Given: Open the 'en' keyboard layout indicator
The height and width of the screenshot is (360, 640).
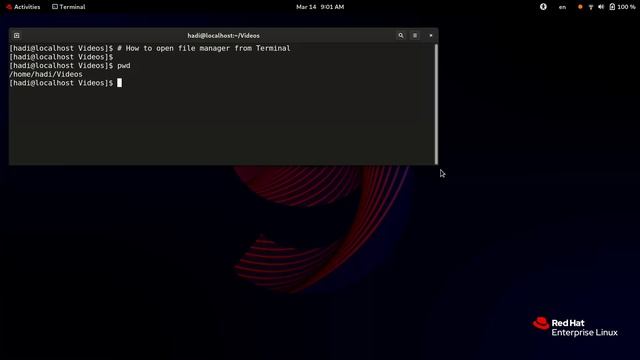Looking at the screenshot, I should click(562, 7).
